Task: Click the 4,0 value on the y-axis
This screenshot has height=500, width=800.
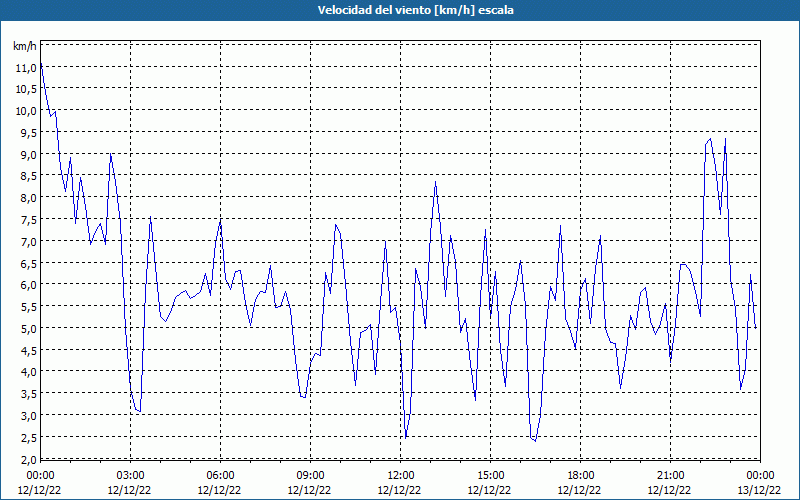Action: [x=28, y=371]
